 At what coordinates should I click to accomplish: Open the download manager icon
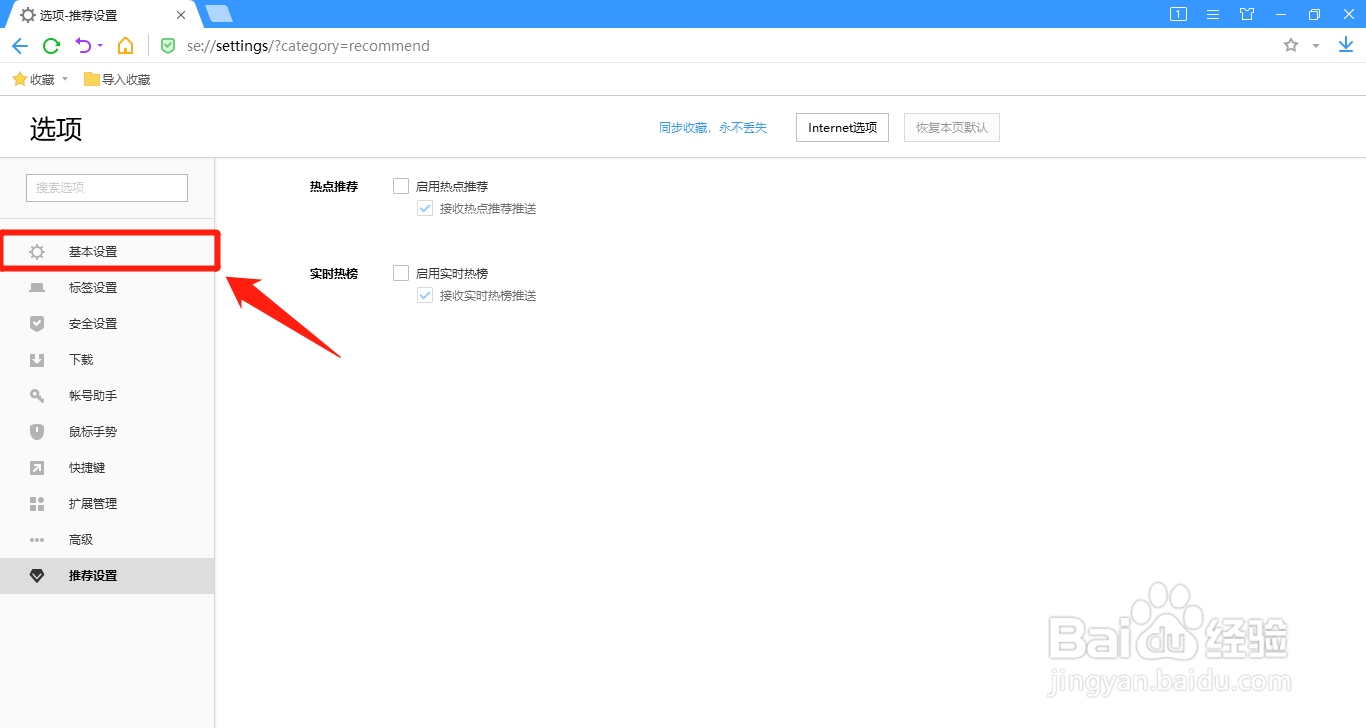pyautogui.click(x=1344, y=45)
